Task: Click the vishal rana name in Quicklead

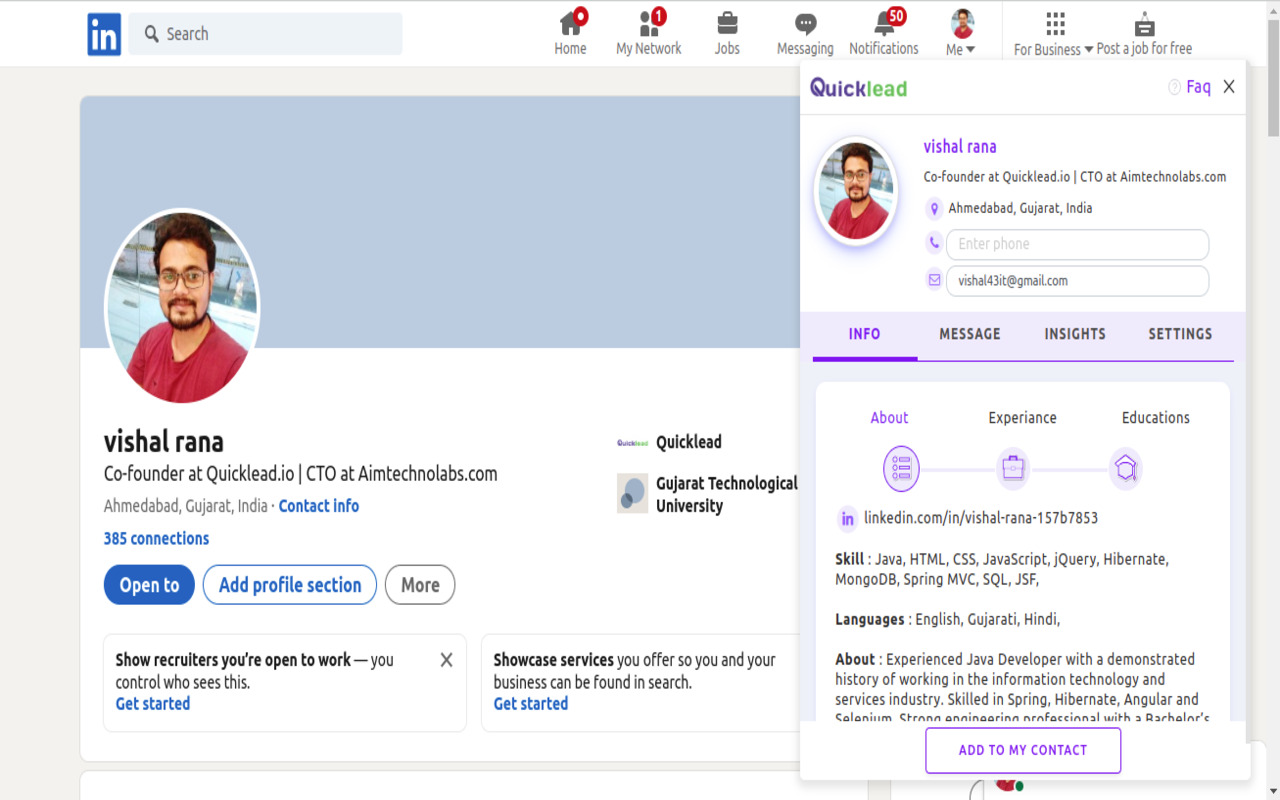Action: click(960, 147)
